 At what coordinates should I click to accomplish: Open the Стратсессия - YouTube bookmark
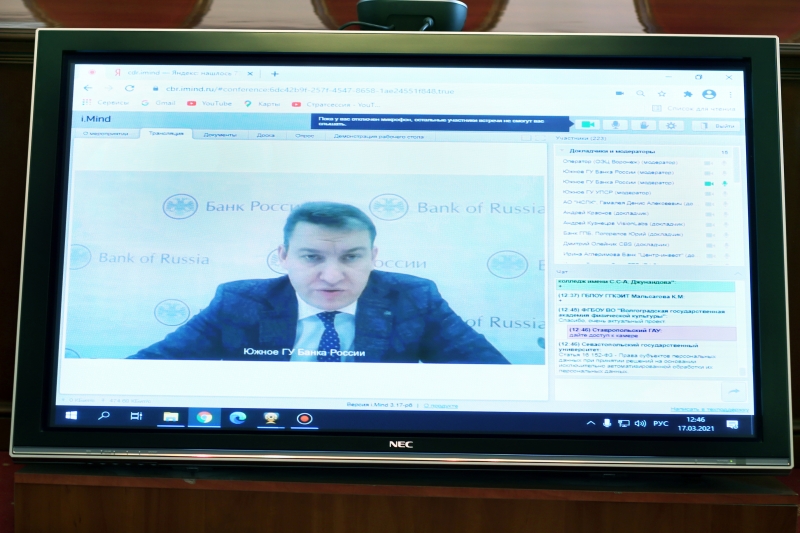(336, 105)
